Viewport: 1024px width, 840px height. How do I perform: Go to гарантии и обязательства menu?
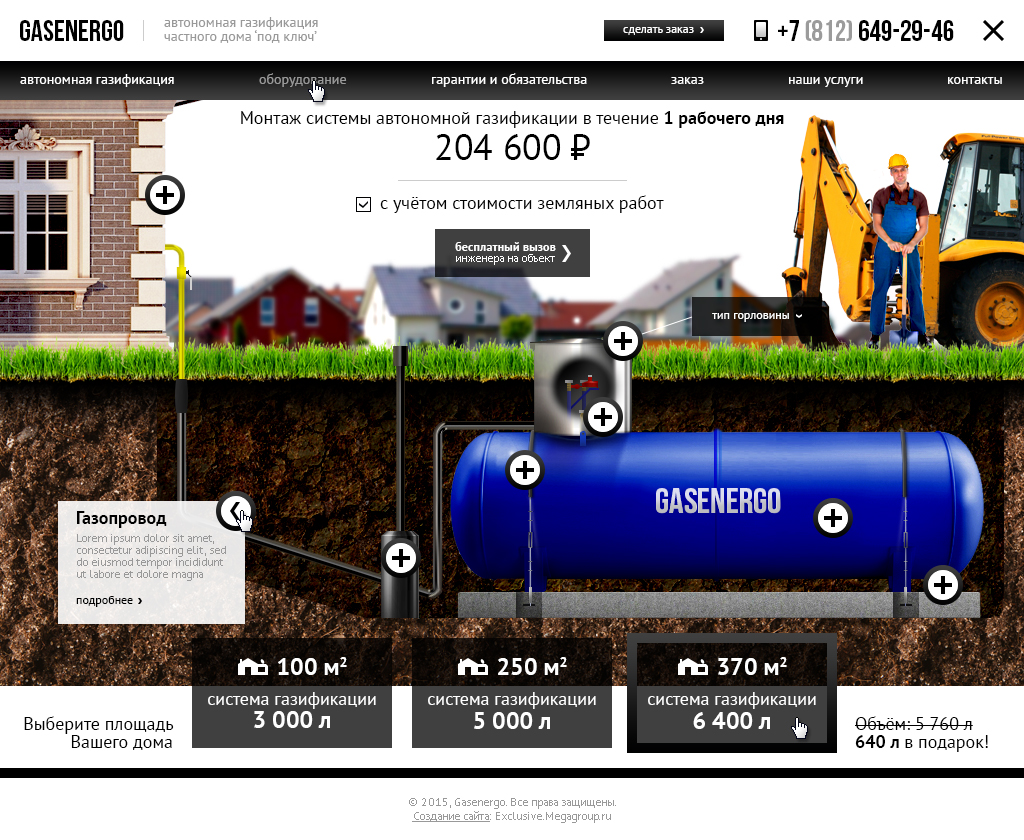(508, 80)
